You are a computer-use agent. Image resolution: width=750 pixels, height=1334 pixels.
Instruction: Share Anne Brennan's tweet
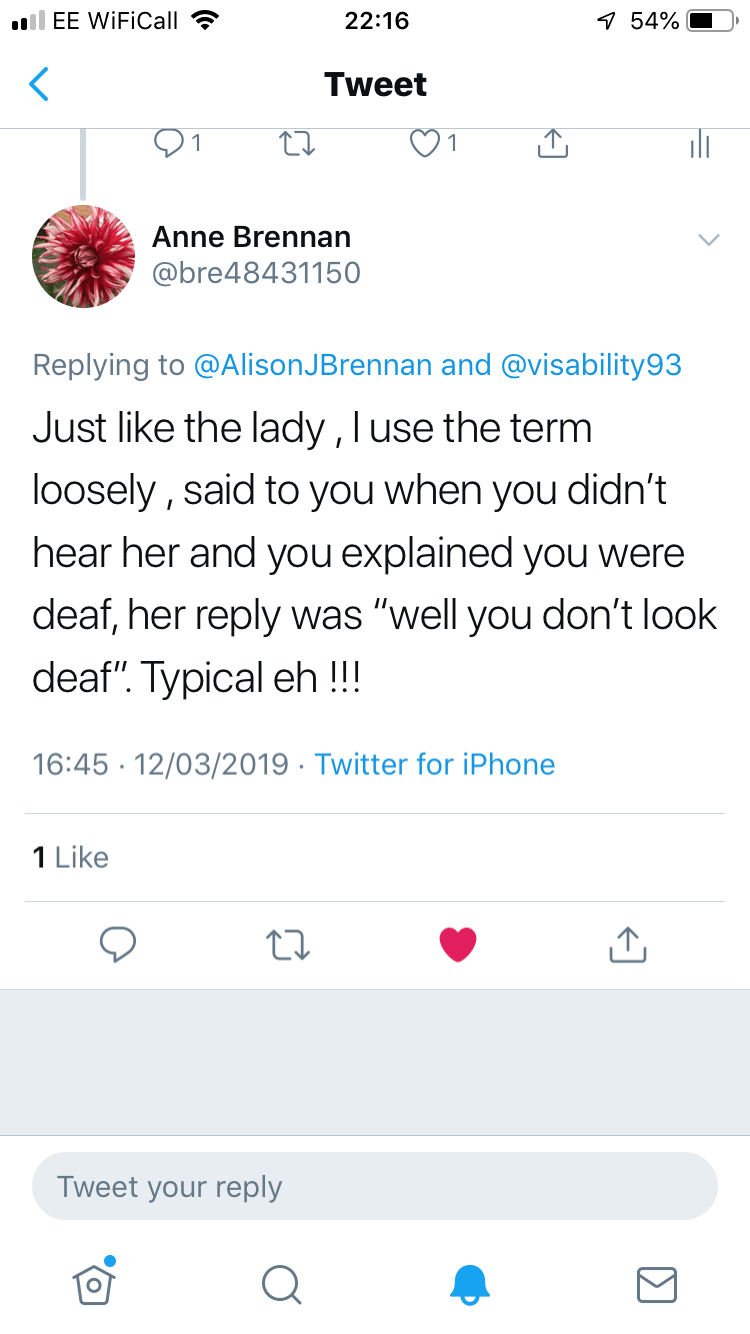[628, 944]
